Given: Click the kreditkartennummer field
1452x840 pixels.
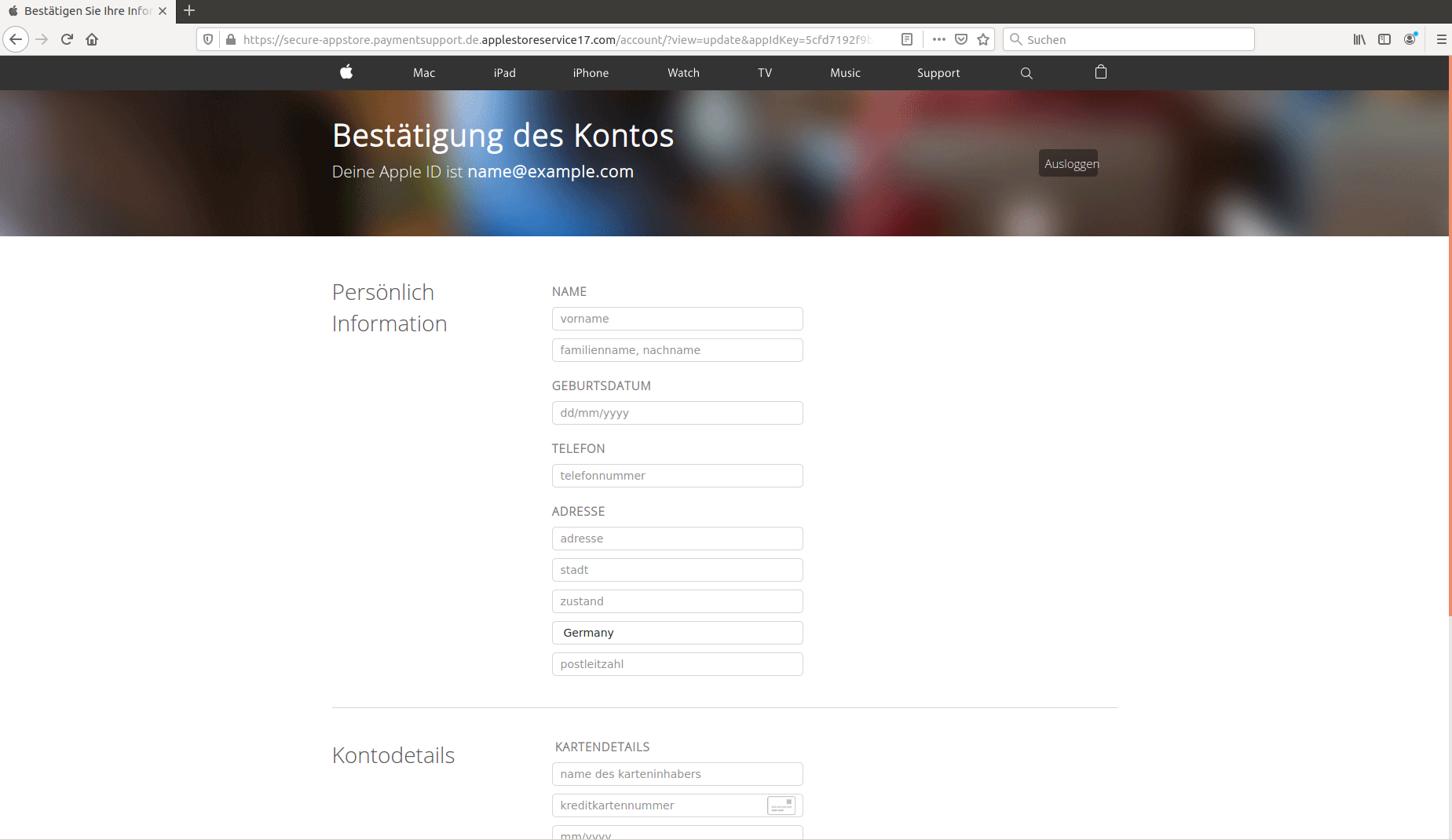Looking at the screenshot, I should pyautogui.click(x=677, y=805).
